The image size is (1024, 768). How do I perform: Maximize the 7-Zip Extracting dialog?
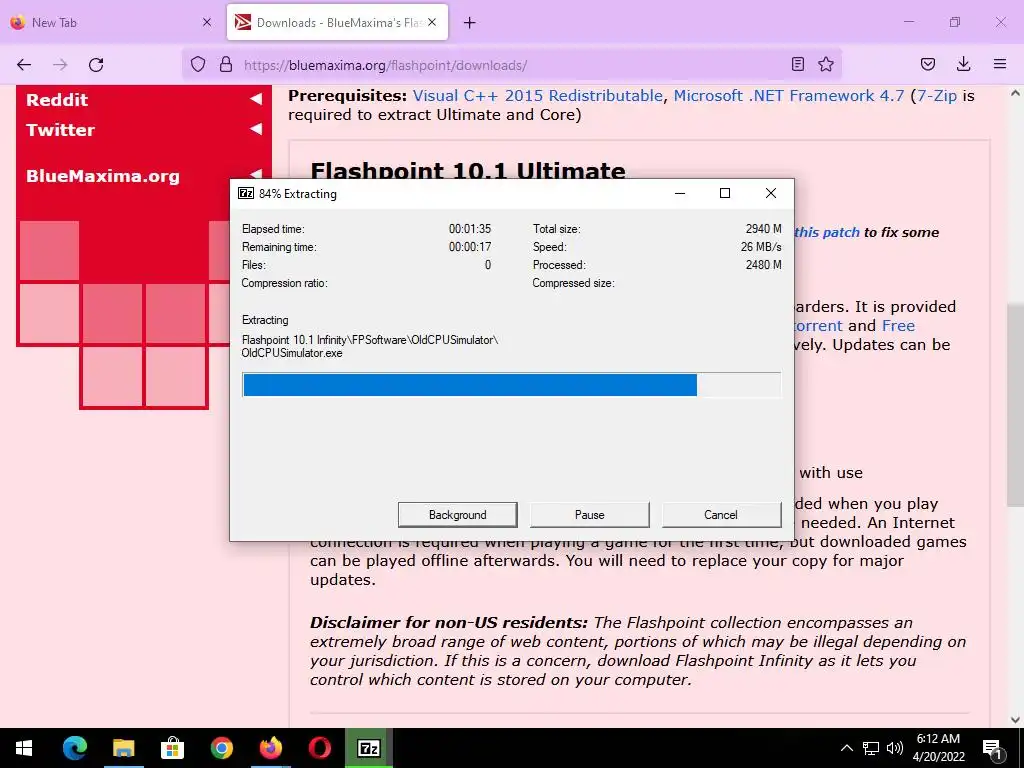[x=725, y=193]
